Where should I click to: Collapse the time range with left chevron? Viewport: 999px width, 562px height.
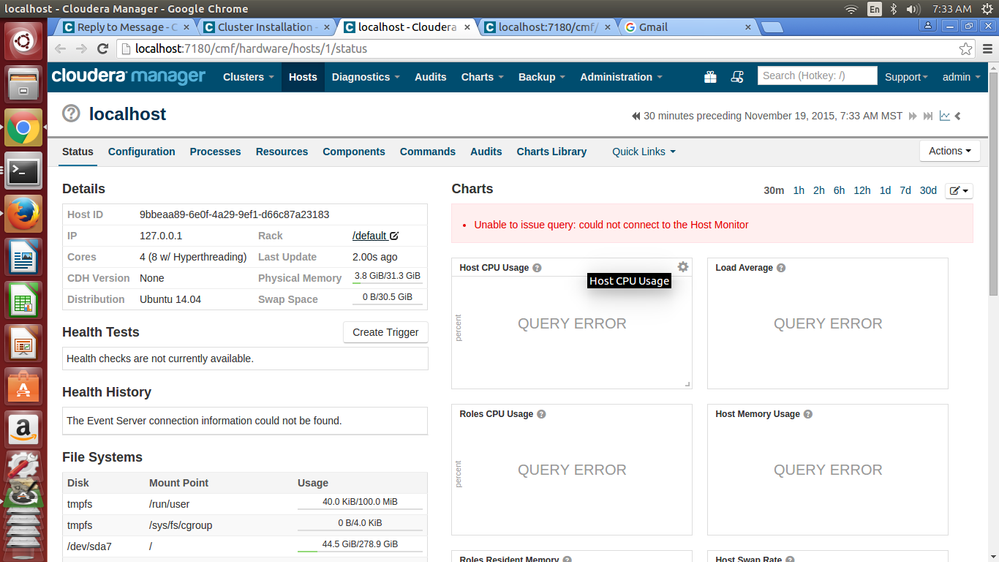click(958, 116)
